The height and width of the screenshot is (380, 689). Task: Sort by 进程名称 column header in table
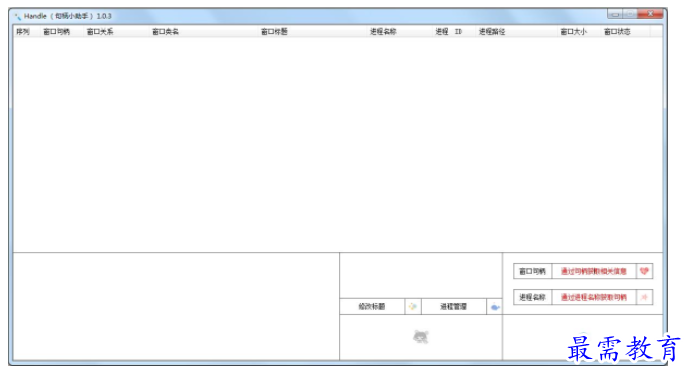coord(399,32)
